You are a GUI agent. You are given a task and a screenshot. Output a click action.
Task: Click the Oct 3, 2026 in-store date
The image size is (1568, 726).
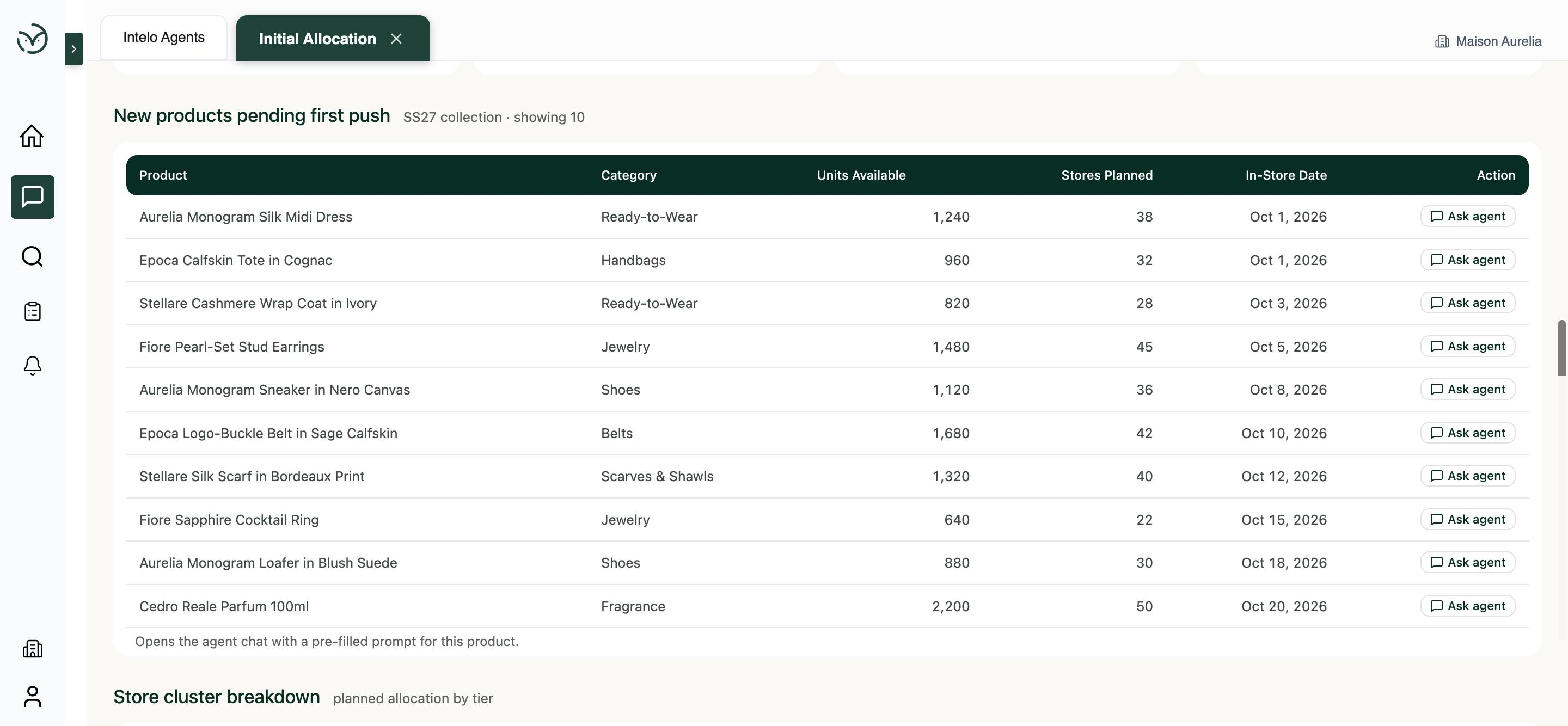(1288, 304)
